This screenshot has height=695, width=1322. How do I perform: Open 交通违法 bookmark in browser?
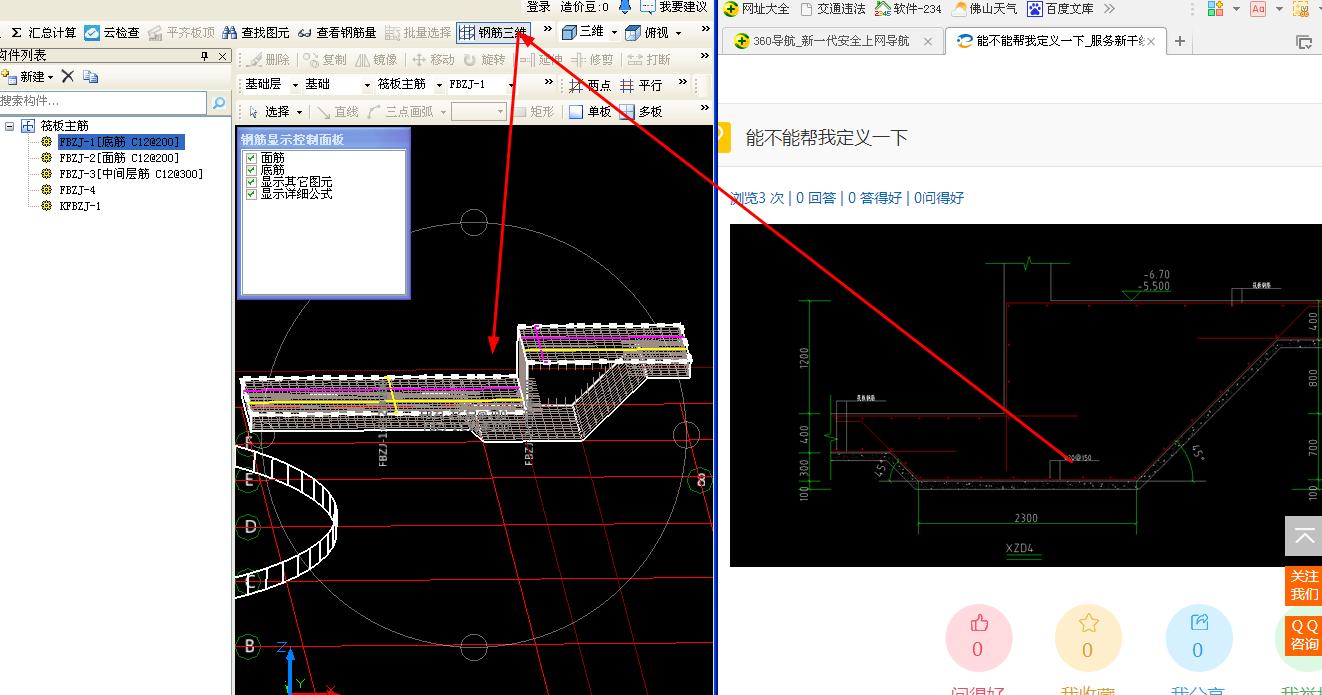tap(832, 9)
